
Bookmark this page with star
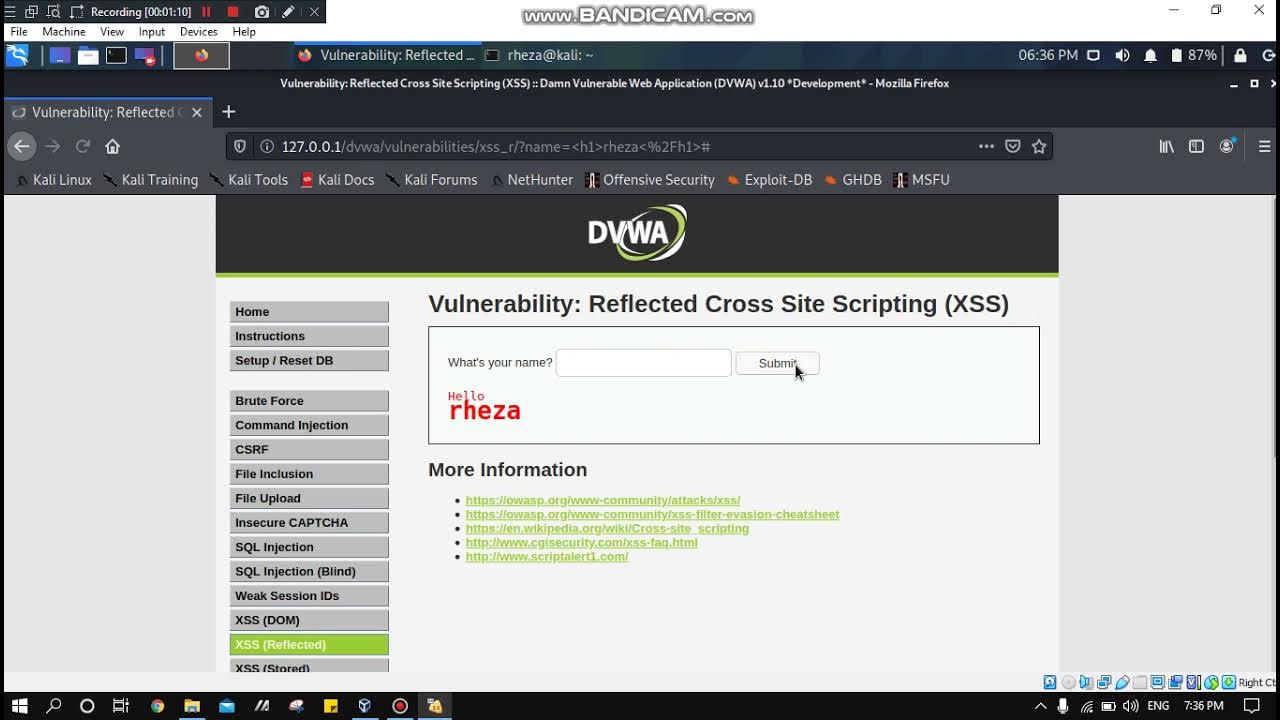click(1039, 146)
